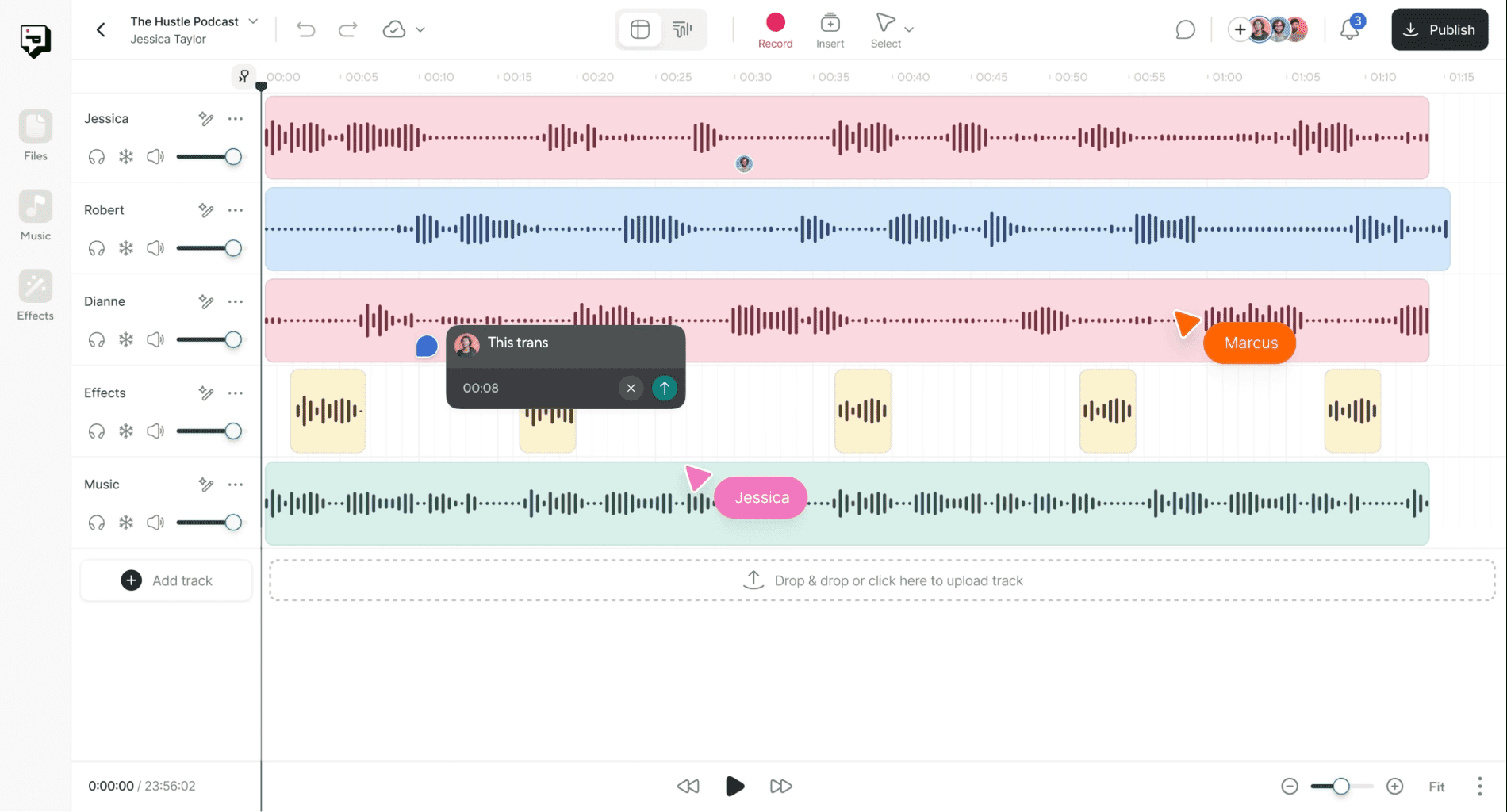
Task: Freeze the Effects track snowflake
Action: click(x=126, y=431)
